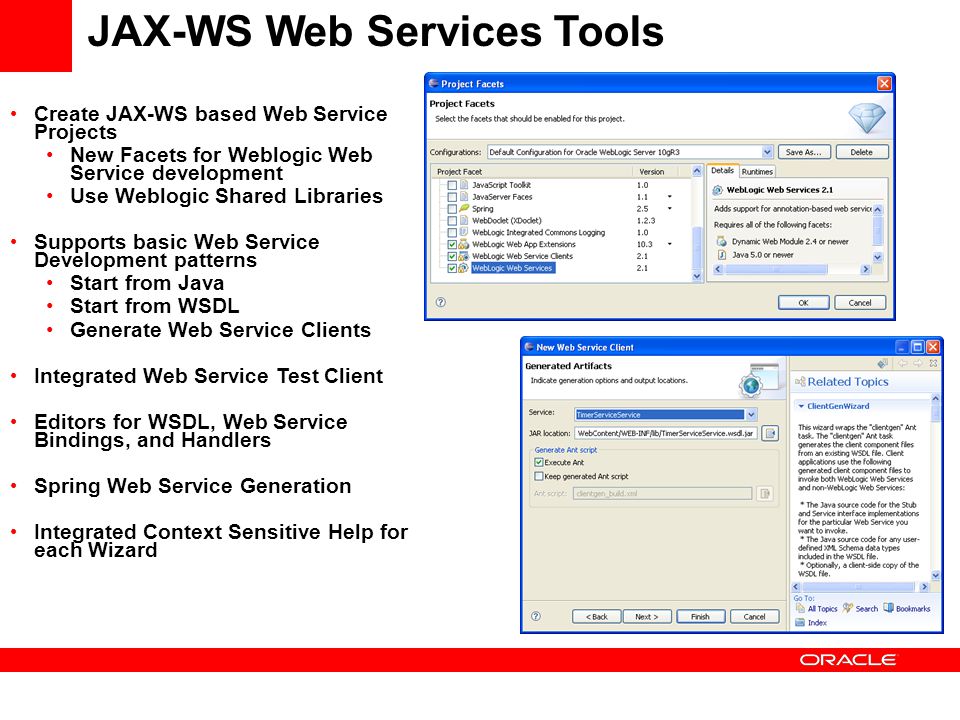Click the WebLogic Web App Extensions facet icon

(x=463, y=244)
